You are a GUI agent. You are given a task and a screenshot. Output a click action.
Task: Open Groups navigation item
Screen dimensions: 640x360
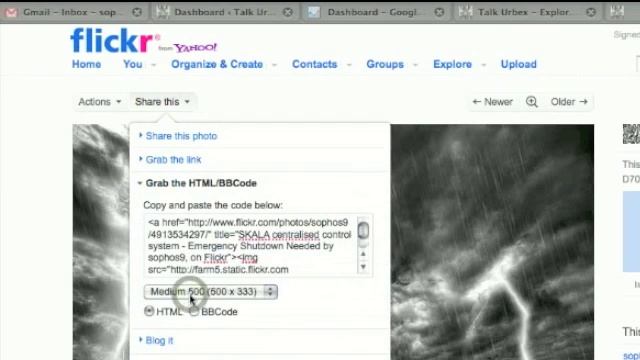[x=385, y=64]
